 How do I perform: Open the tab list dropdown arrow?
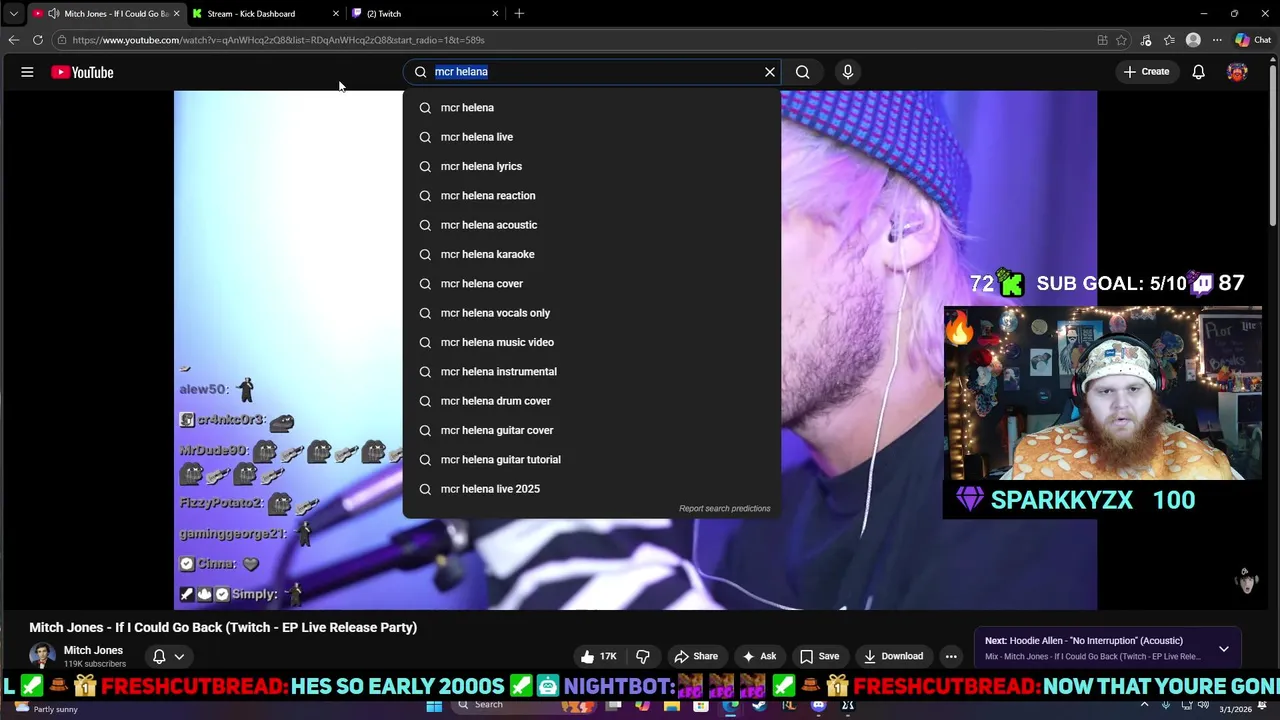[x=13, y=14]
